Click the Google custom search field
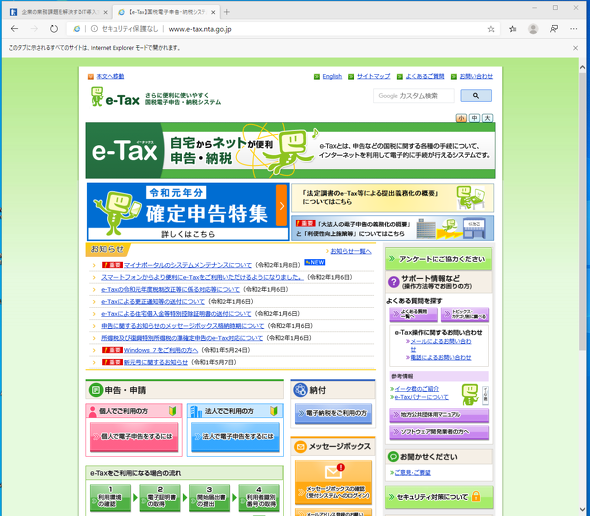Image resolution: width=590 pixels, height=516 pixels. pyautogui.click(x=414, y=96)
